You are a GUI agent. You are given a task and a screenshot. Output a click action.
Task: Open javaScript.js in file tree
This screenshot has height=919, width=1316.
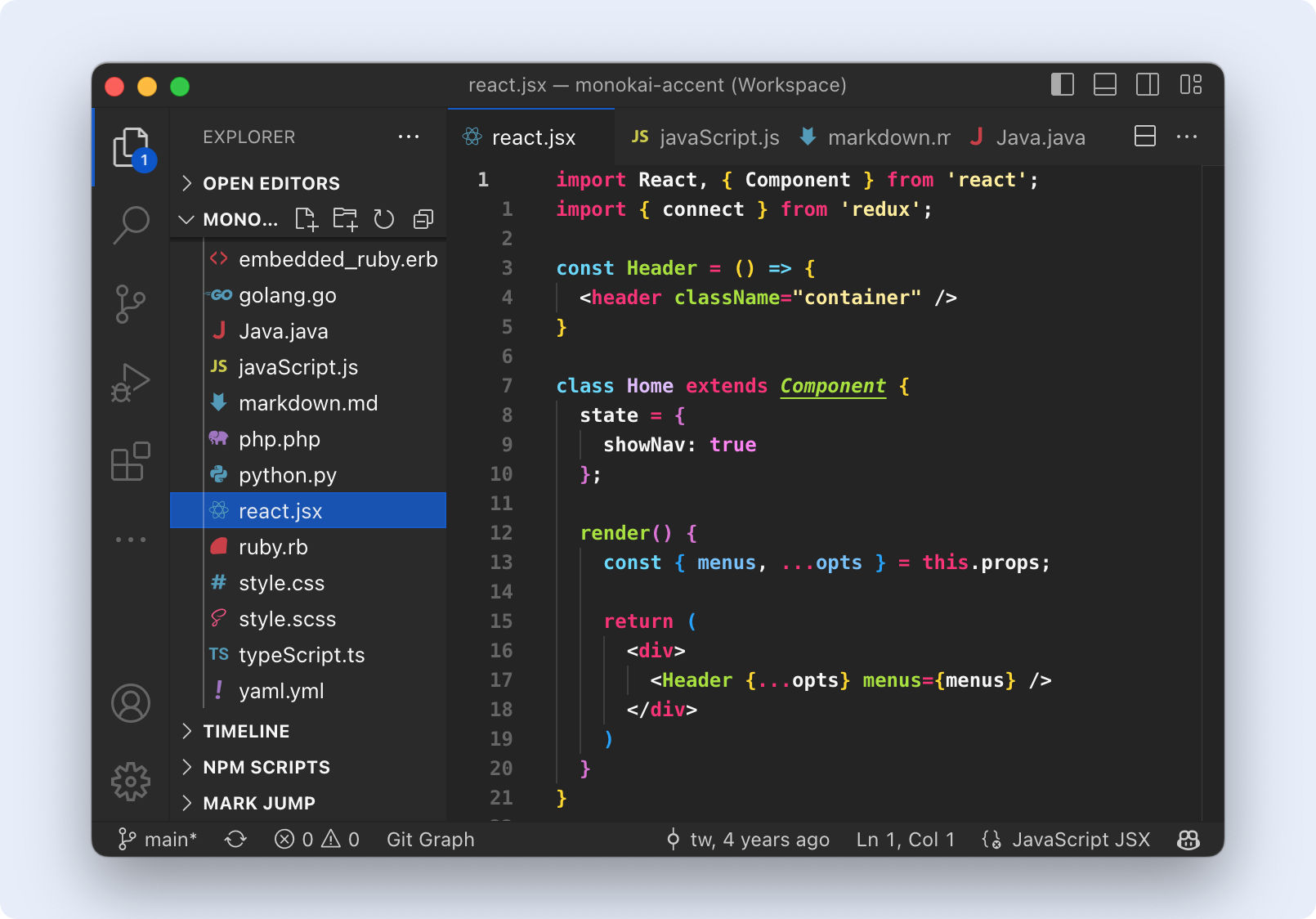(x=308, y=367)
